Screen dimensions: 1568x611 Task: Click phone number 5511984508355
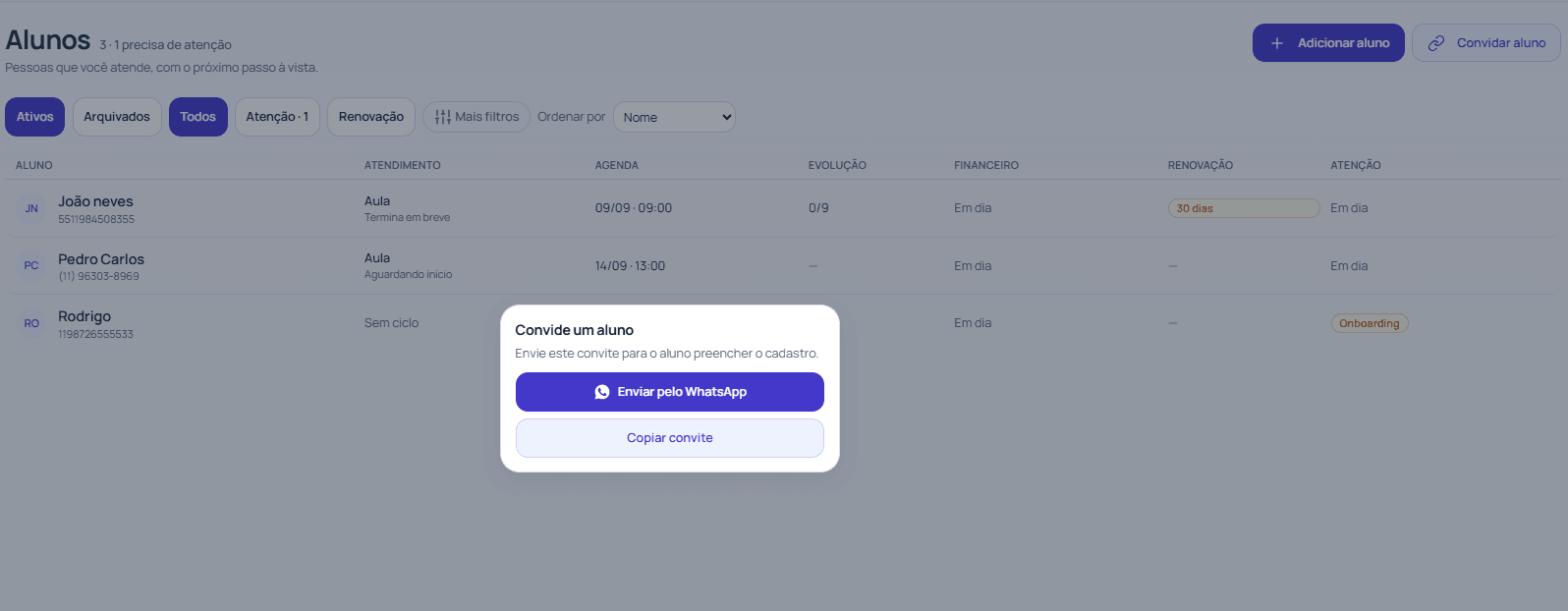point(96,219)
